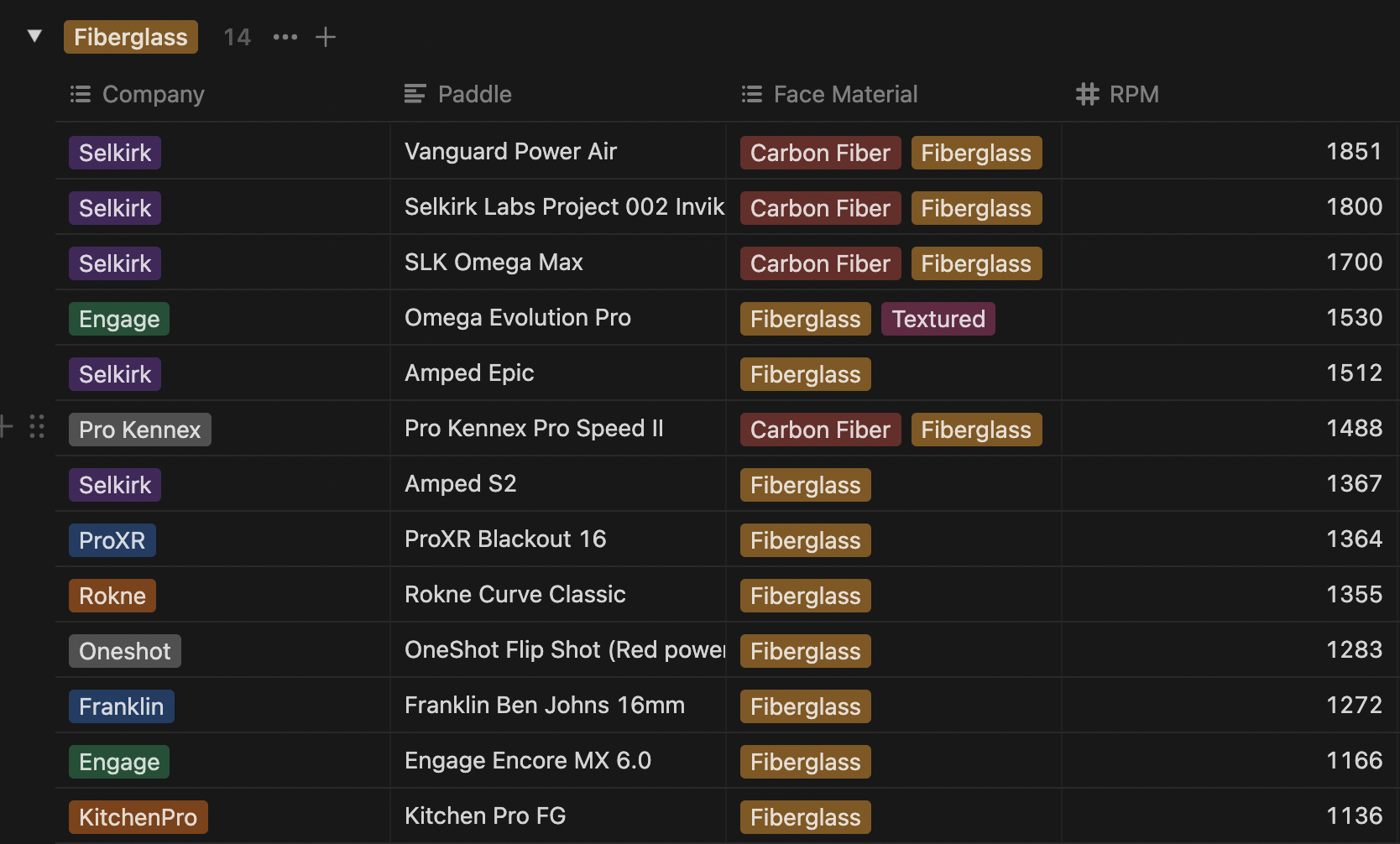
Task: Click the Selkirk tag on Amped Epic row
Action: [x=114, y=373]
